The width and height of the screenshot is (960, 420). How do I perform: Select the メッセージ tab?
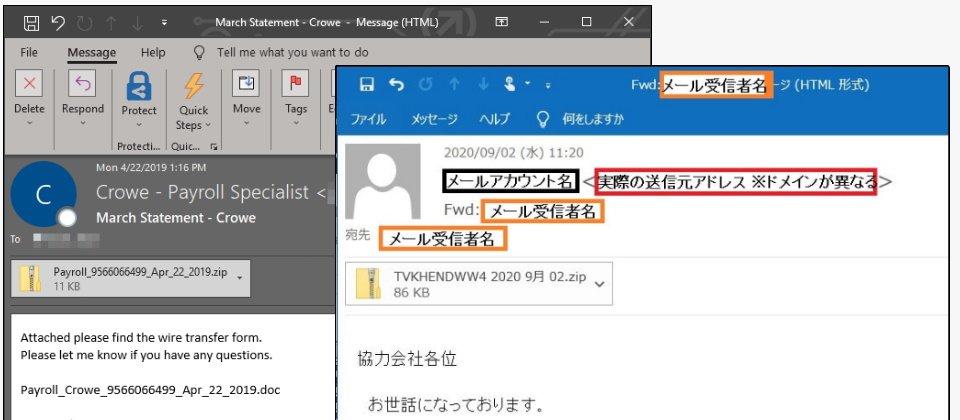tap(434, 119)
